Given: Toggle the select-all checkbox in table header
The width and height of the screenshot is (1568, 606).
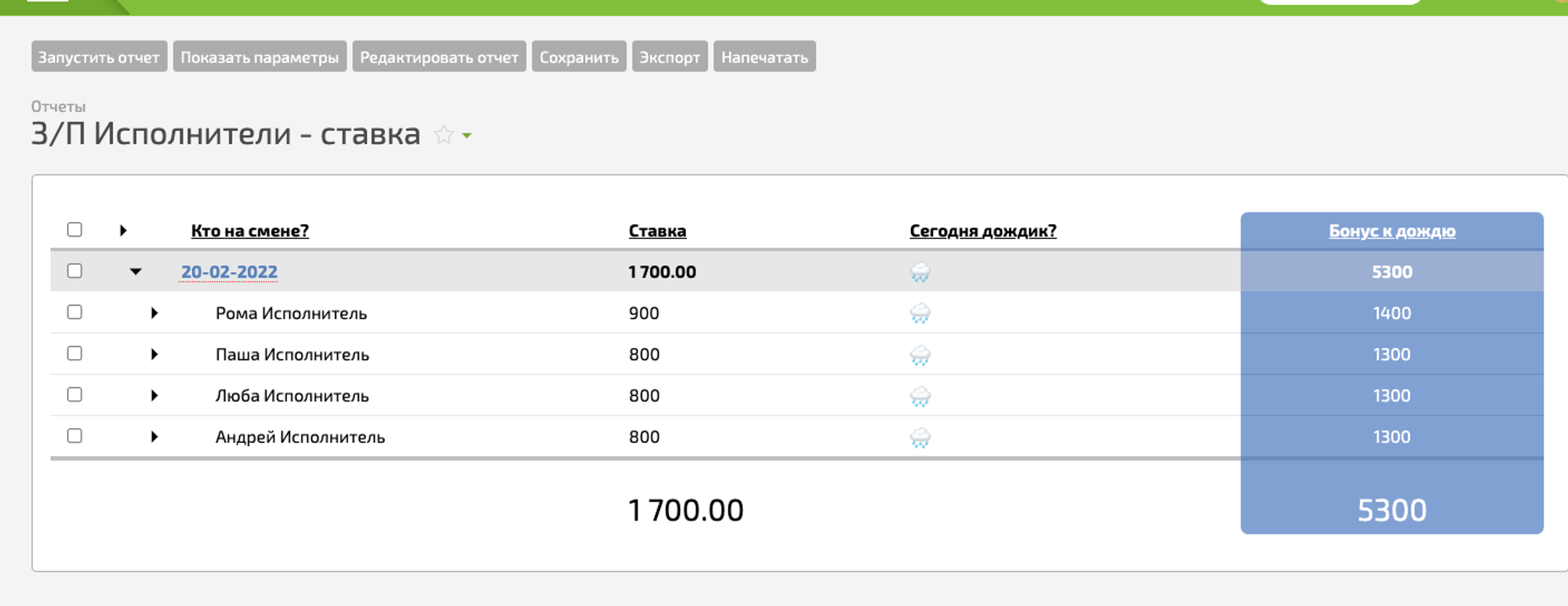Looking at the screenshot, I should point(74,230).
